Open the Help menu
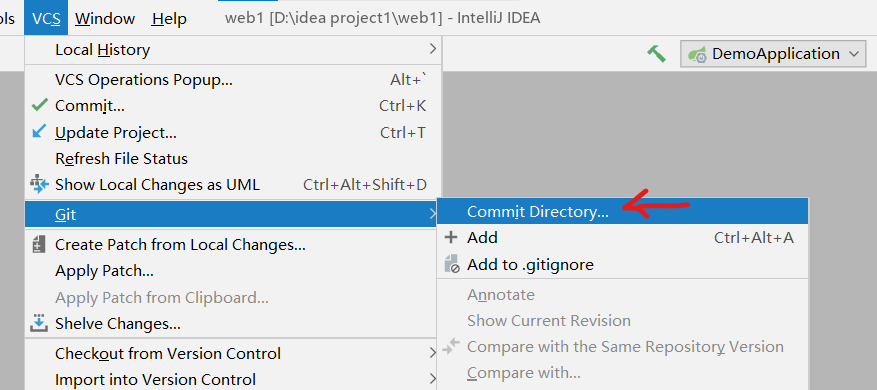Screen dimensions: 877x390 (x=169, y=18)
